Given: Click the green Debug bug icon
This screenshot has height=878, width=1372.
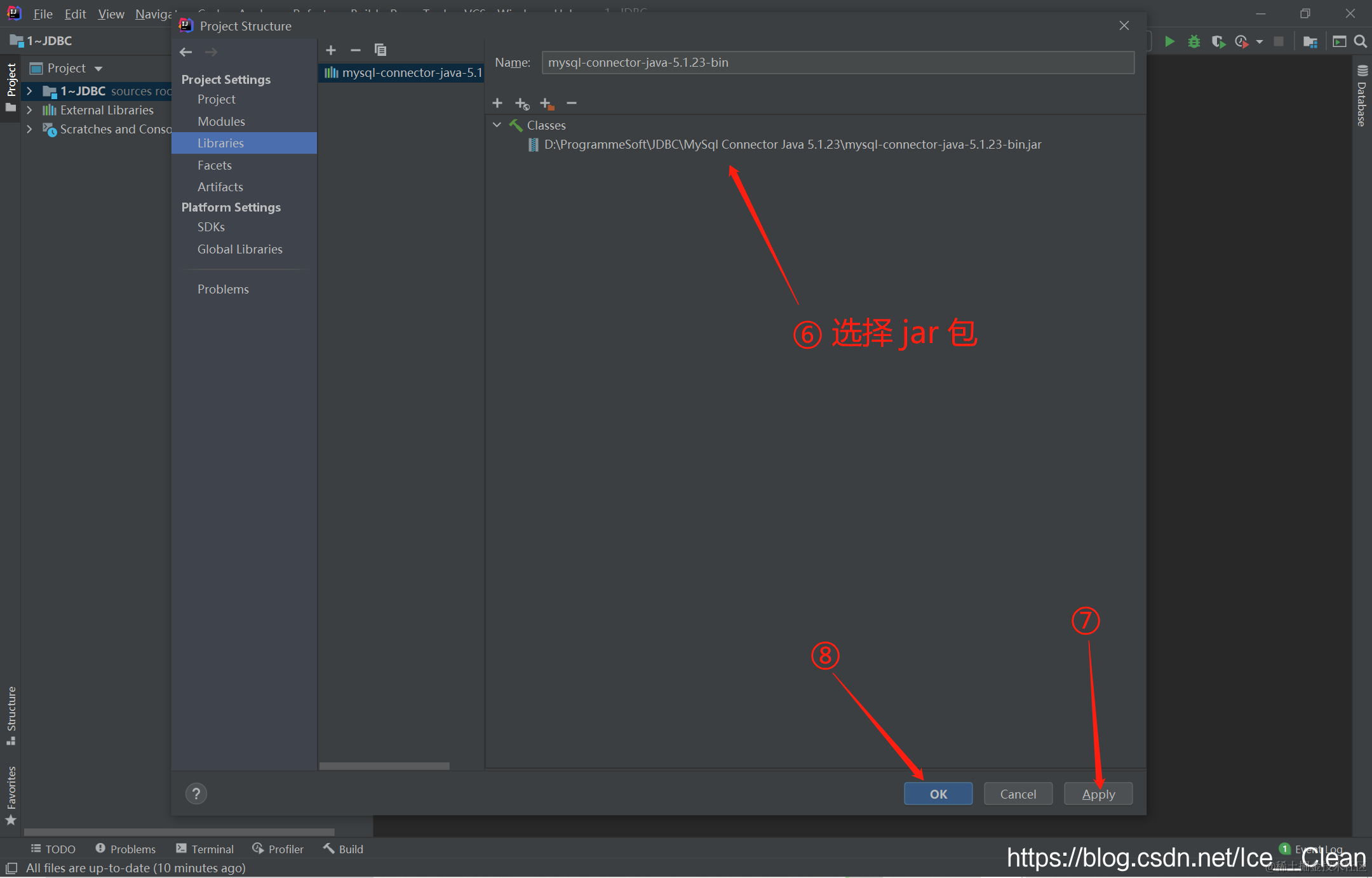Looking at the screenshot, I should [1194, 41].
